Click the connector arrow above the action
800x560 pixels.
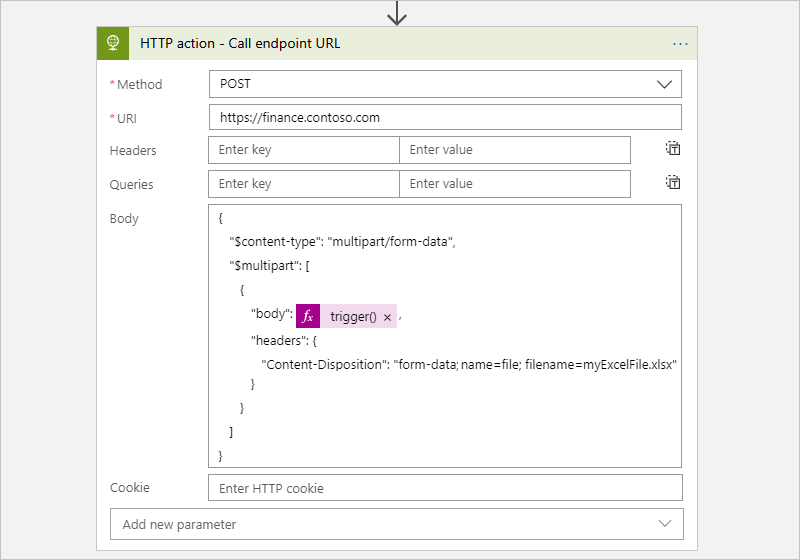point(397,12)
